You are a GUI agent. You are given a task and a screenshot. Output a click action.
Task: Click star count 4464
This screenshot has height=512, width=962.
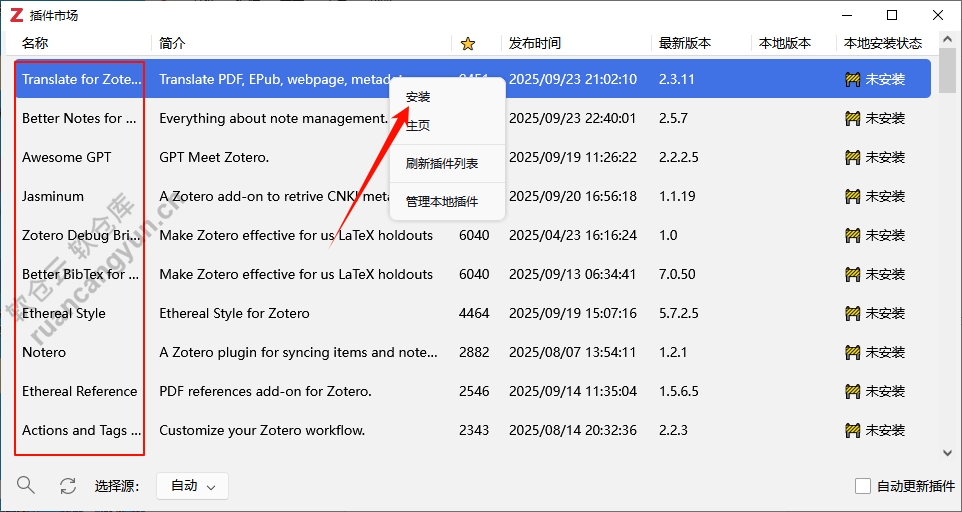[x=474, y=313]
